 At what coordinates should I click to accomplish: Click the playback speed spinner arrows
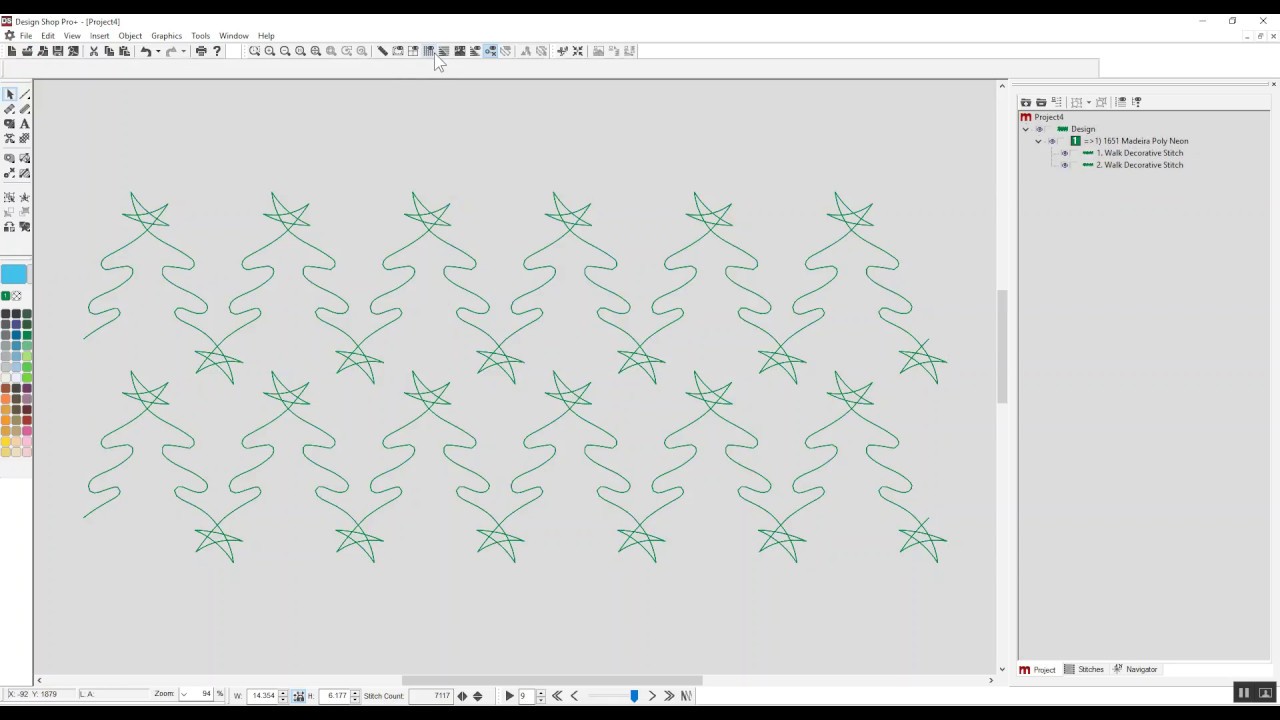point(541,696)
